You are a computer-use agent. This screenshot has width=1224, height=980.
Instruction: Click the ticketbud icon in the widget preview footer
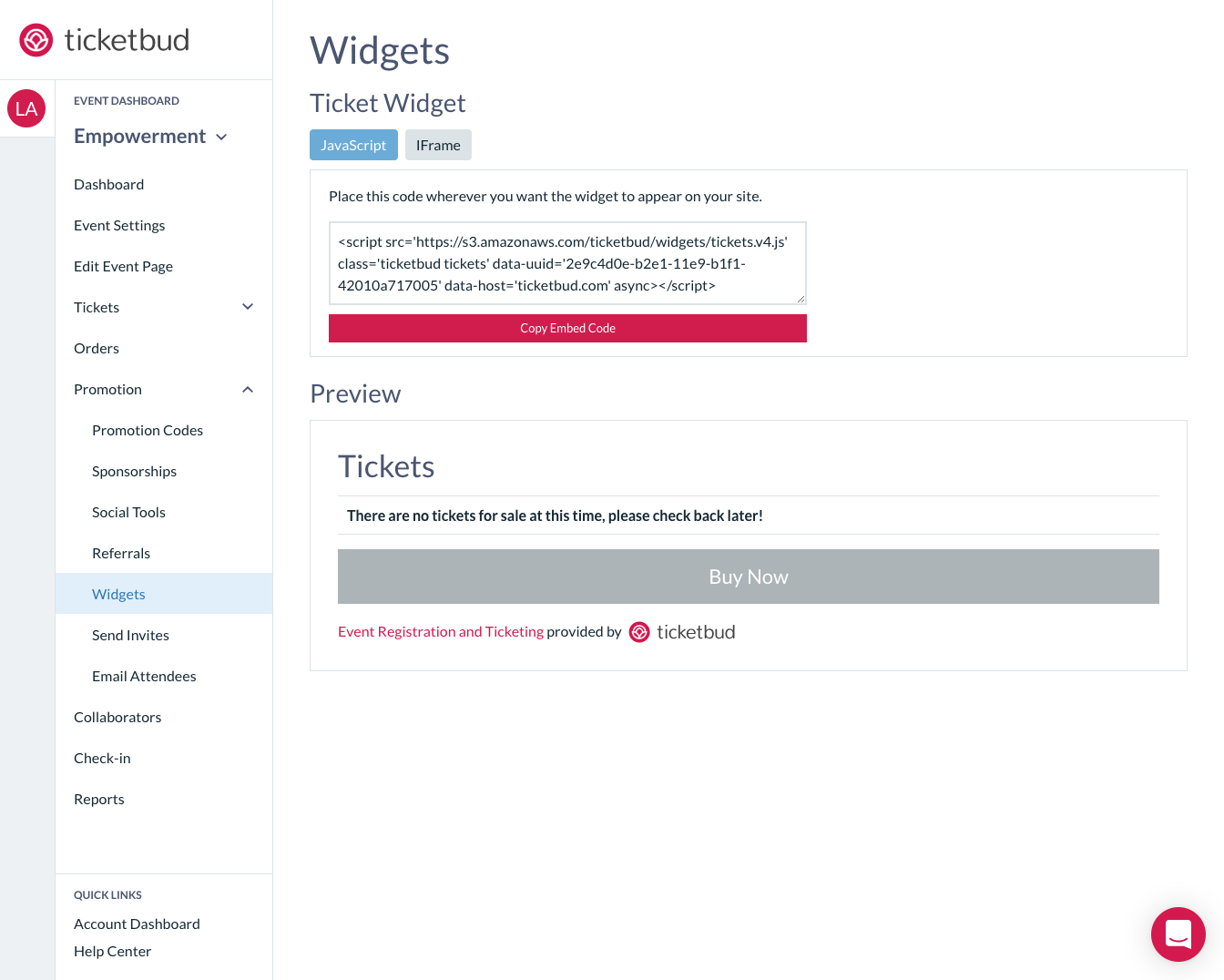(x=638, y=631)
